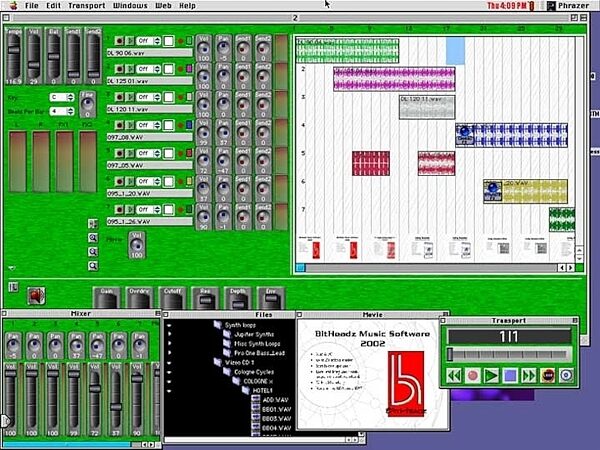Click the Rewind button in the Transport window
Screen dimensions: 600x450
tap(454, 375)
